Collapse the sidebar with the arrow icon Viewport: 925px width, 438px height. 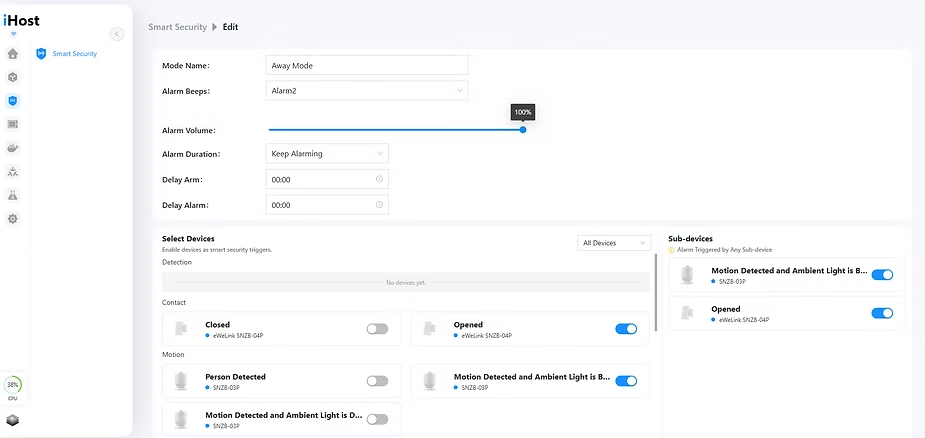click(x=117, y=34)
